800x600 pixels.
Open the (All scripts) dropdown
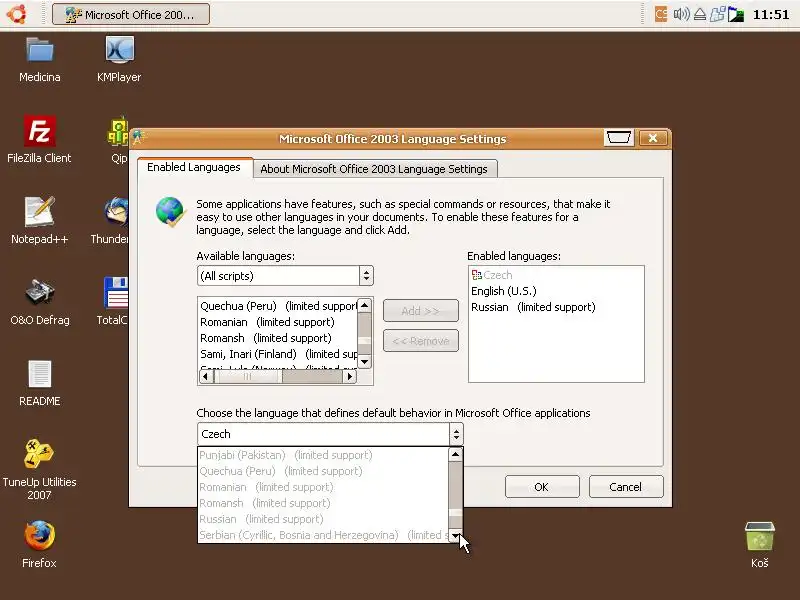tap(285, 276)
